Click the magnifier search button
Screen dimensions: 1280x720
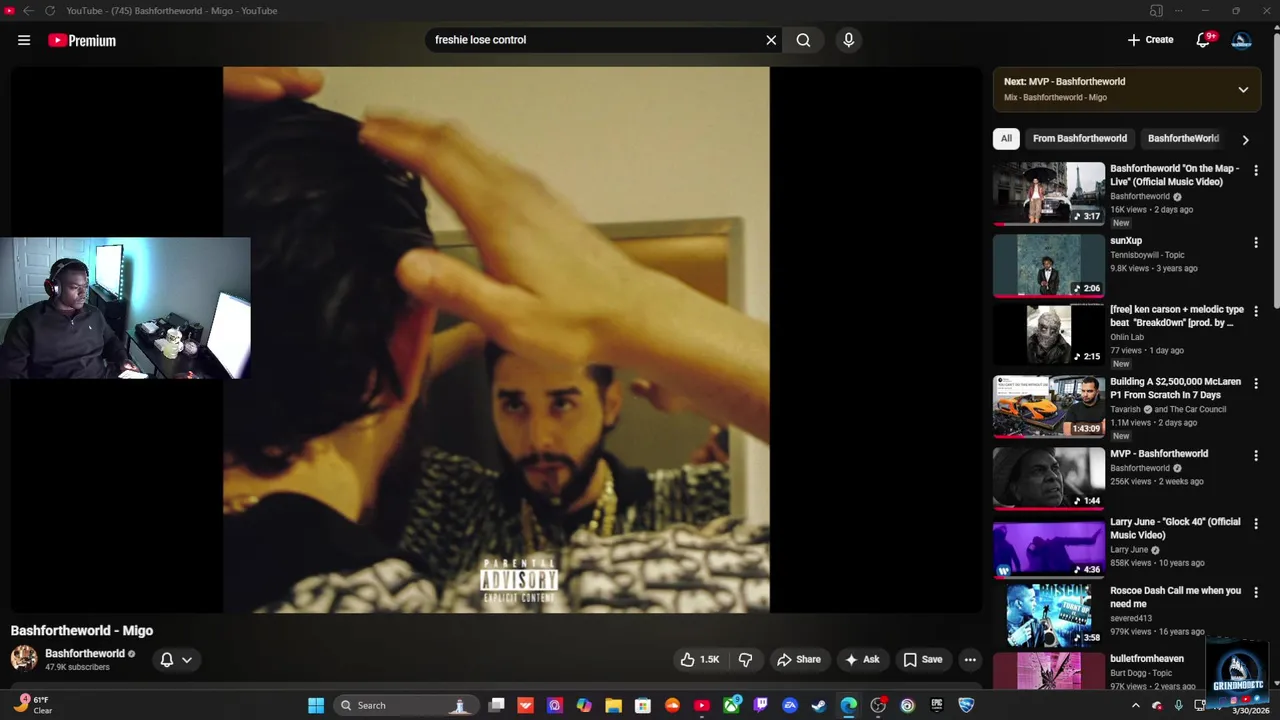[803, 40]
